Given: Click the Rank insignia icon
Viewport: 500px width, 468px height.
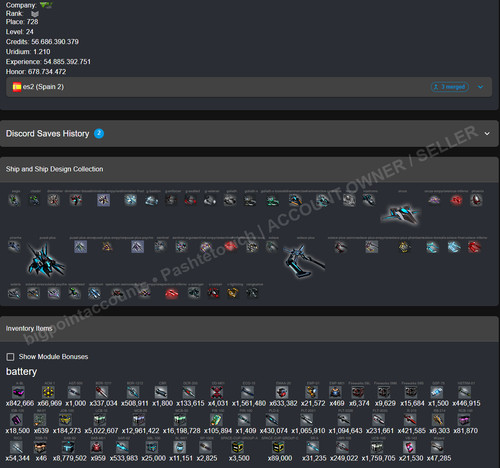Looking at the screenshot, I should pyautogui.click(x=35, y=14).
